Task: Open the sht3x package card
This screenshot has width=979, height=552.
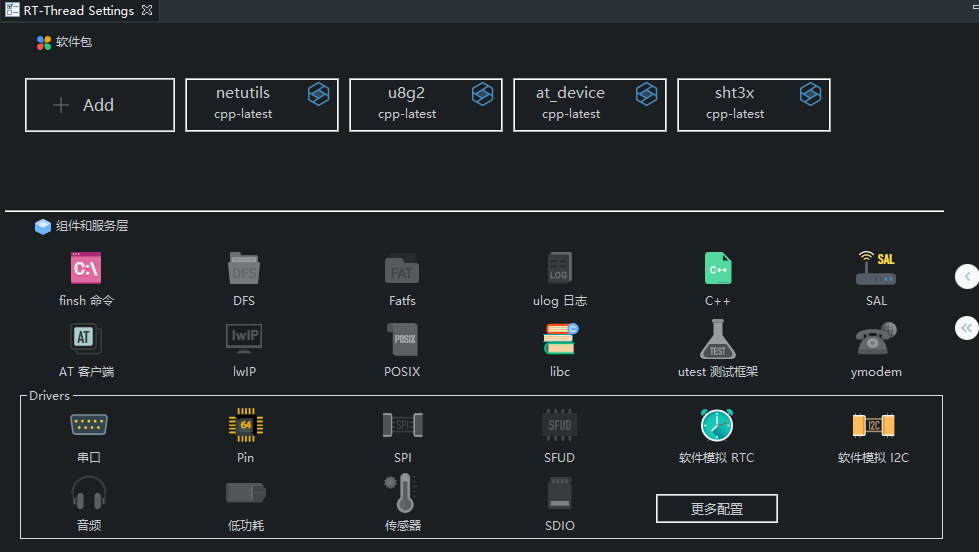Action: (754, 105)
